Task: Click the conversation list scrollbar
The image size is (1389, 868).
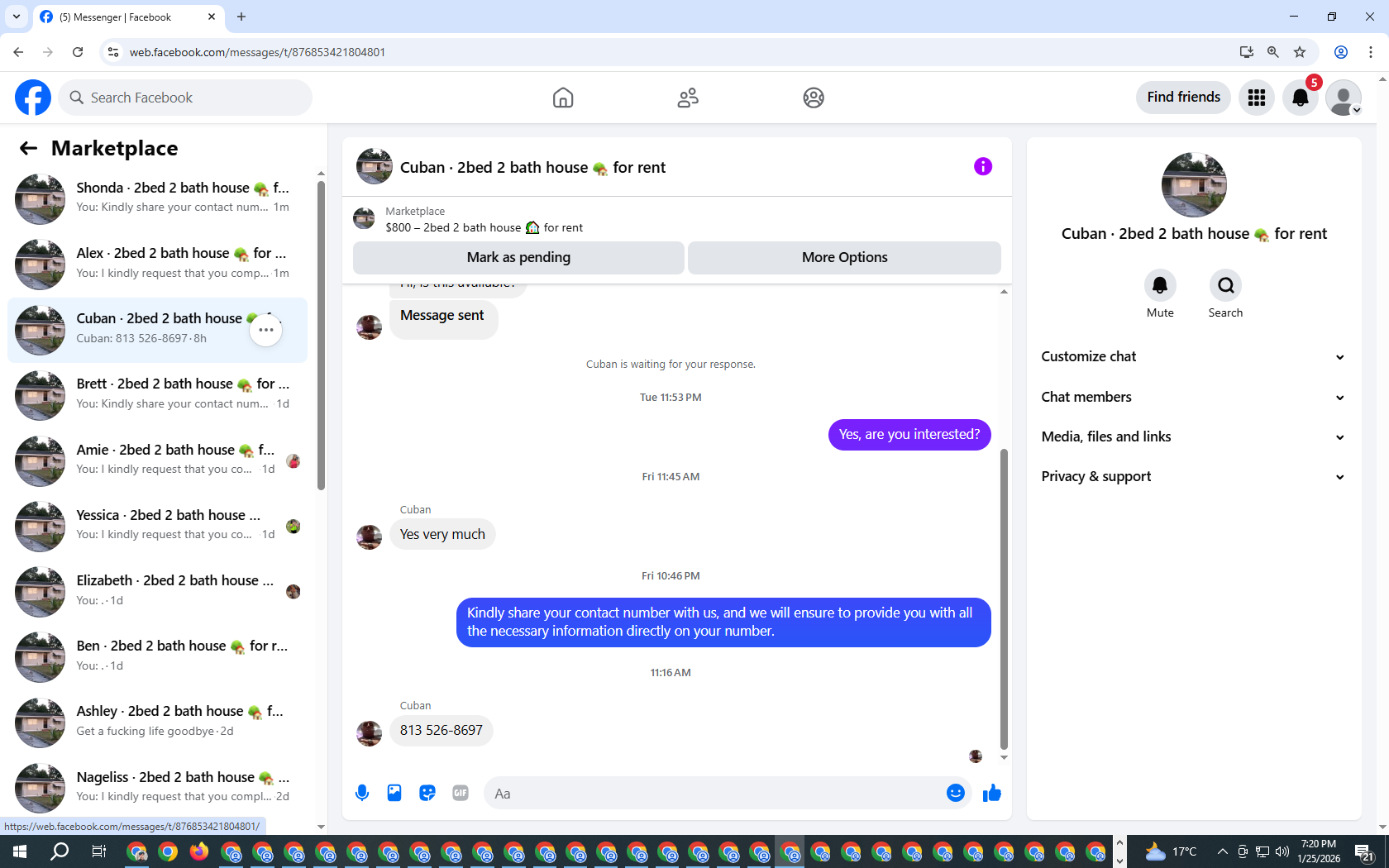Action: (321, 335)
